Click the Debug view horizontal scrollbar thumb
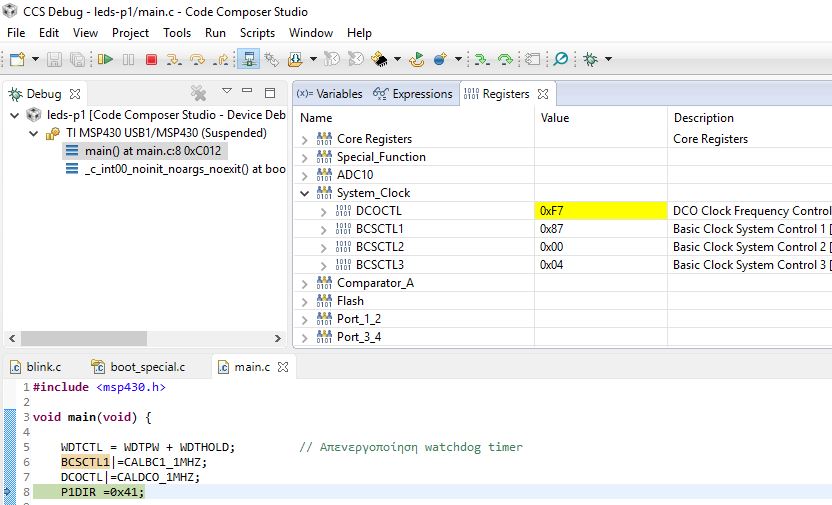 84,338
